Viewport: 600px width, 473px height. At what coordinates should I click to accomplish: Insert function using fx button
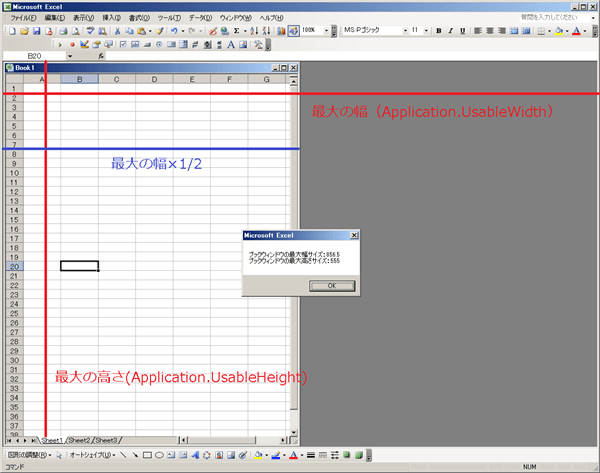click(101, 56)
